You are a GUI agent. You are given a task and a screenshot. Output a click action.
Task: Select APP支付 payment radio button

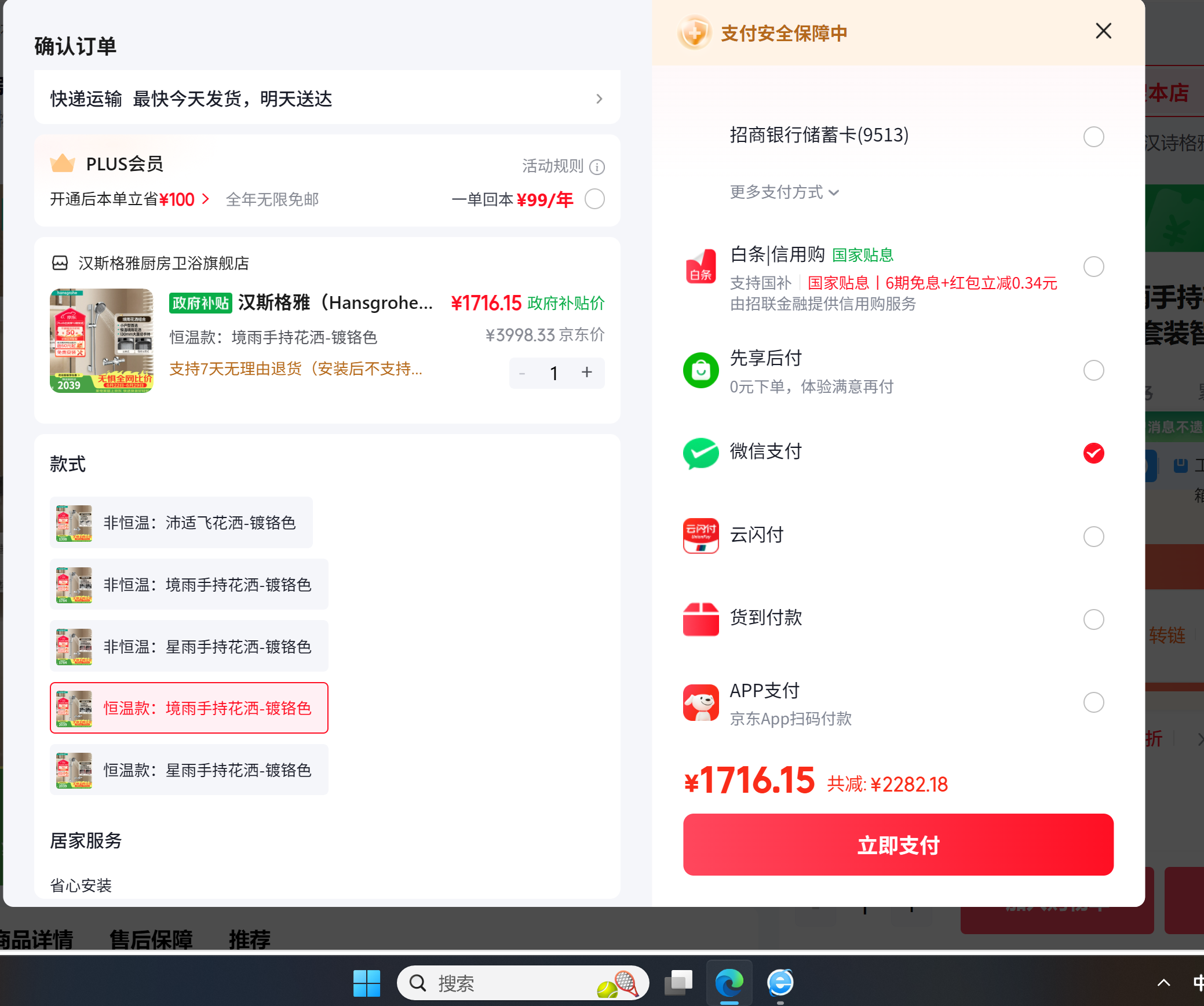point(1093,702)
